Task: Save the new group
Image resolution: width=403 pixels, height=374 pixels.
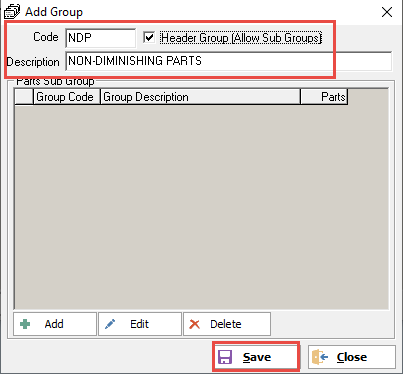Action: point(256,357)
